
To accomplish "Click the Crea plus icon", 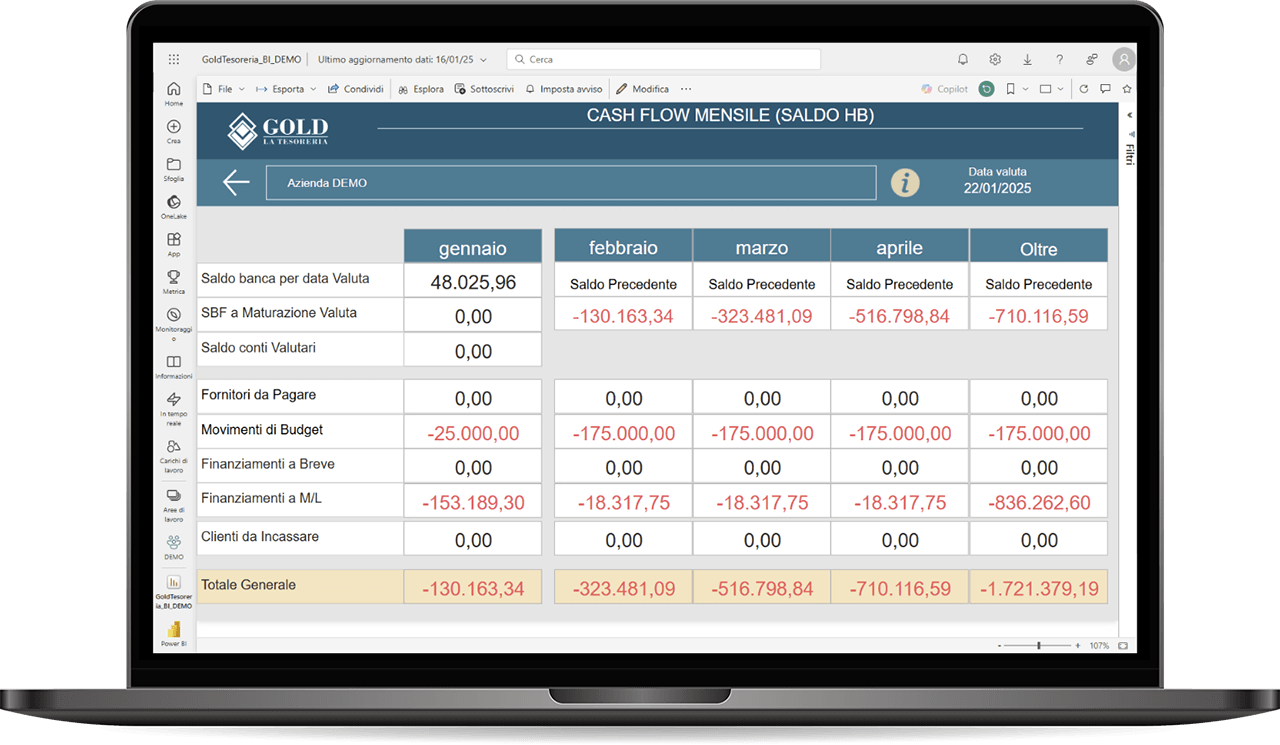I will point(174,130).
